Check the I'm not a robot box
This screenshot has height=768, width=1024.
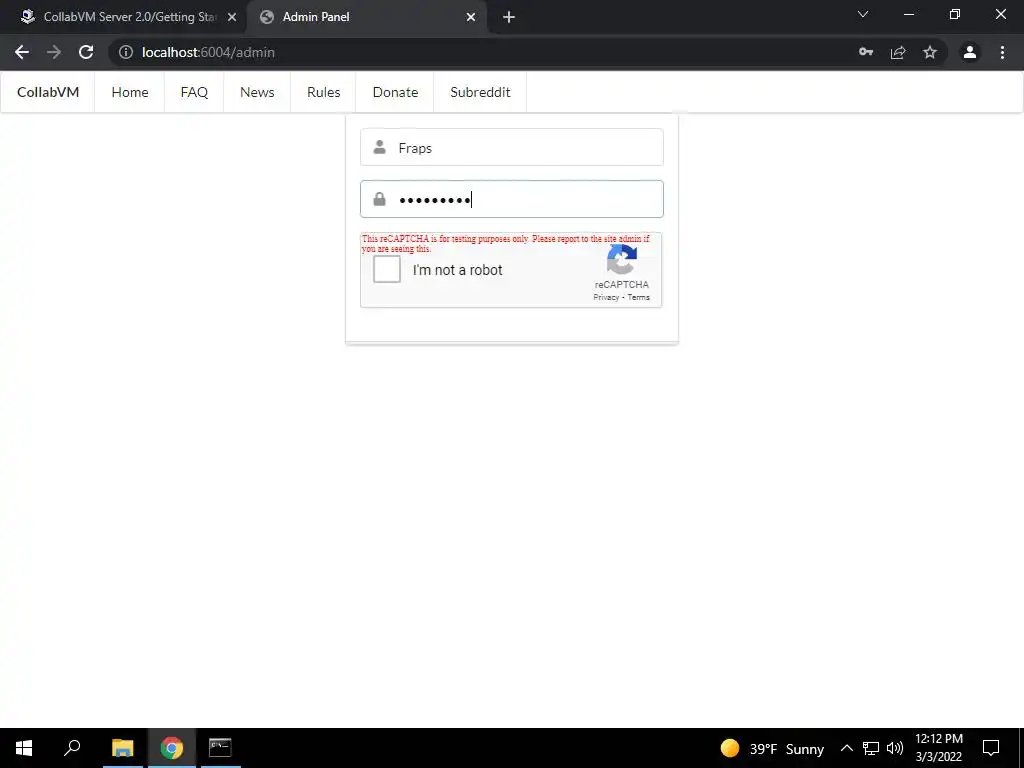click(387, 269)
